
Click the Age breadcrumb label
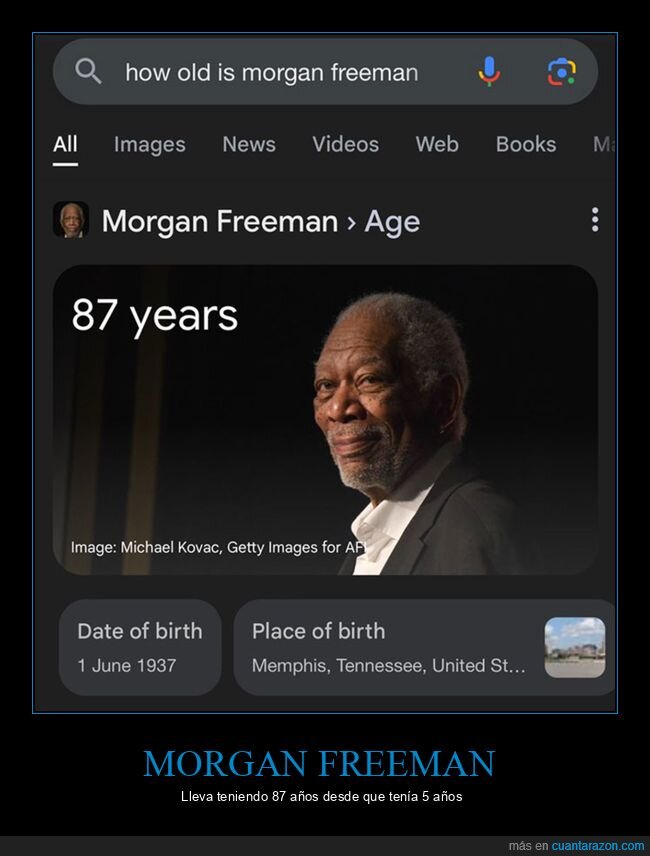(x=392, y=222)
